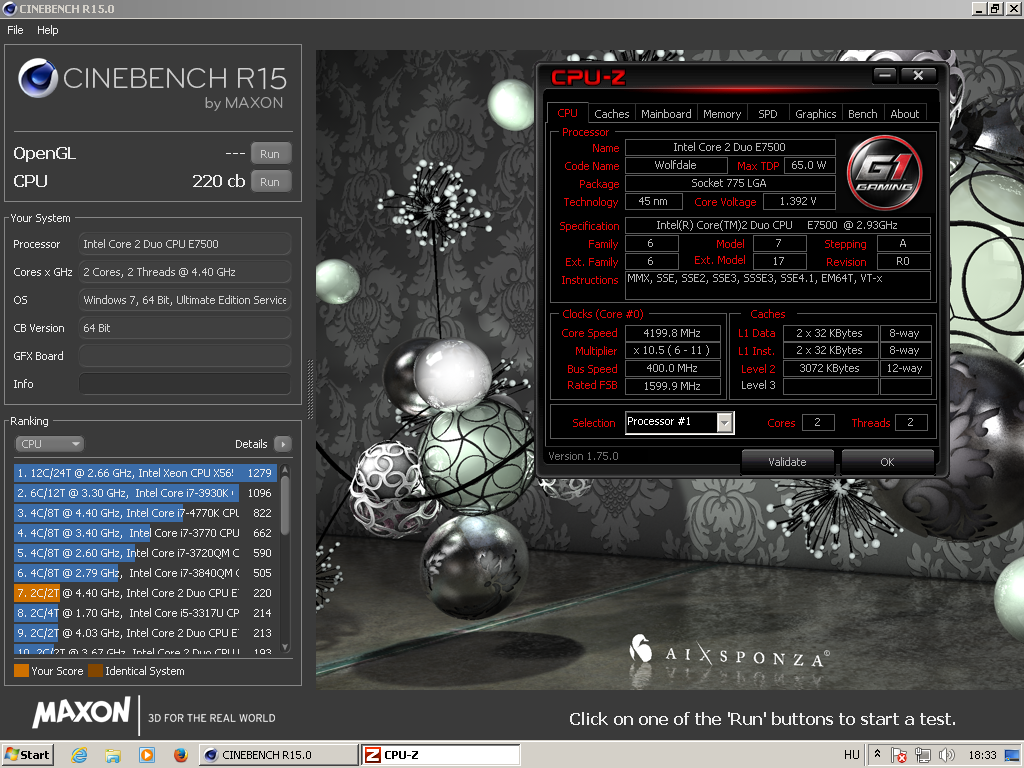Select ranking row 1 Intel Xeon X56
Screen dimensions: 1024x768
point(145,473)
